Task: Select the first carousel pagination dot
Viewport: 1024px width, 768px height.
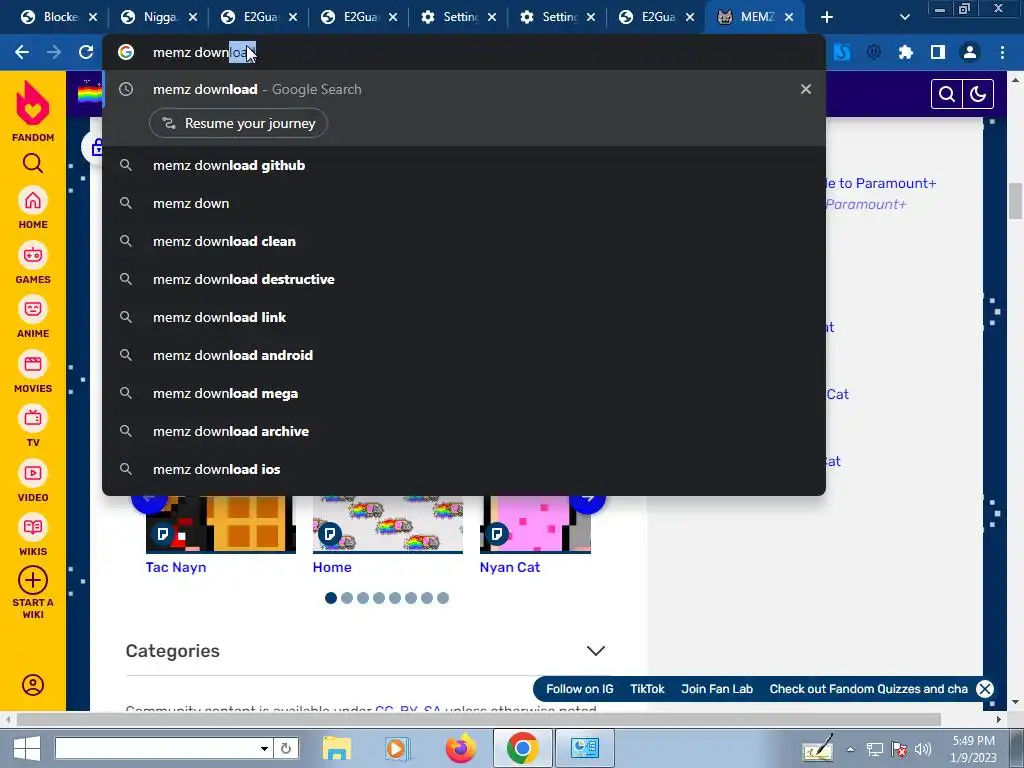Action: point(331,598)
